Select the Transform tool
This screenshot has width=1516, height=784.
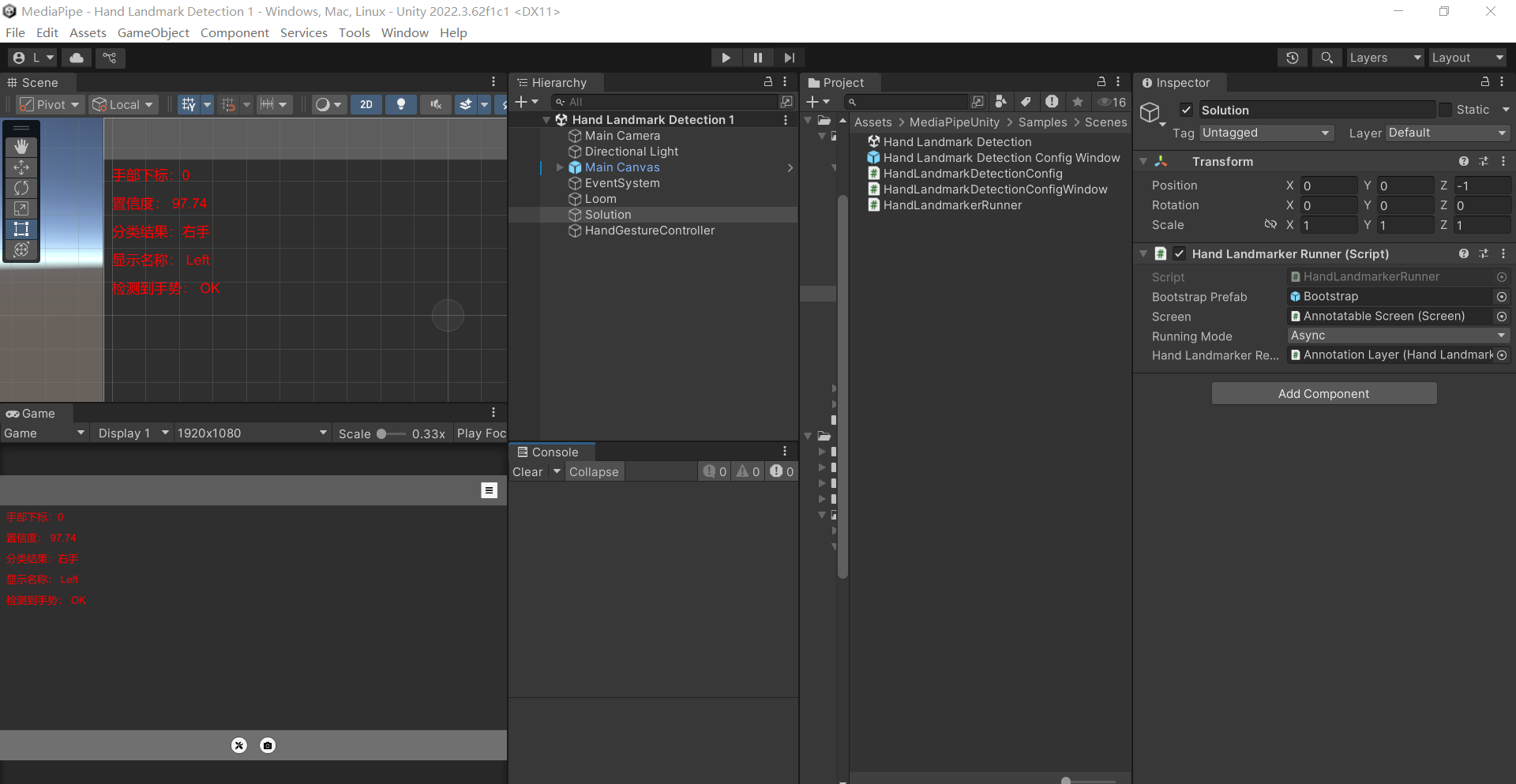[x=21, y=249]
